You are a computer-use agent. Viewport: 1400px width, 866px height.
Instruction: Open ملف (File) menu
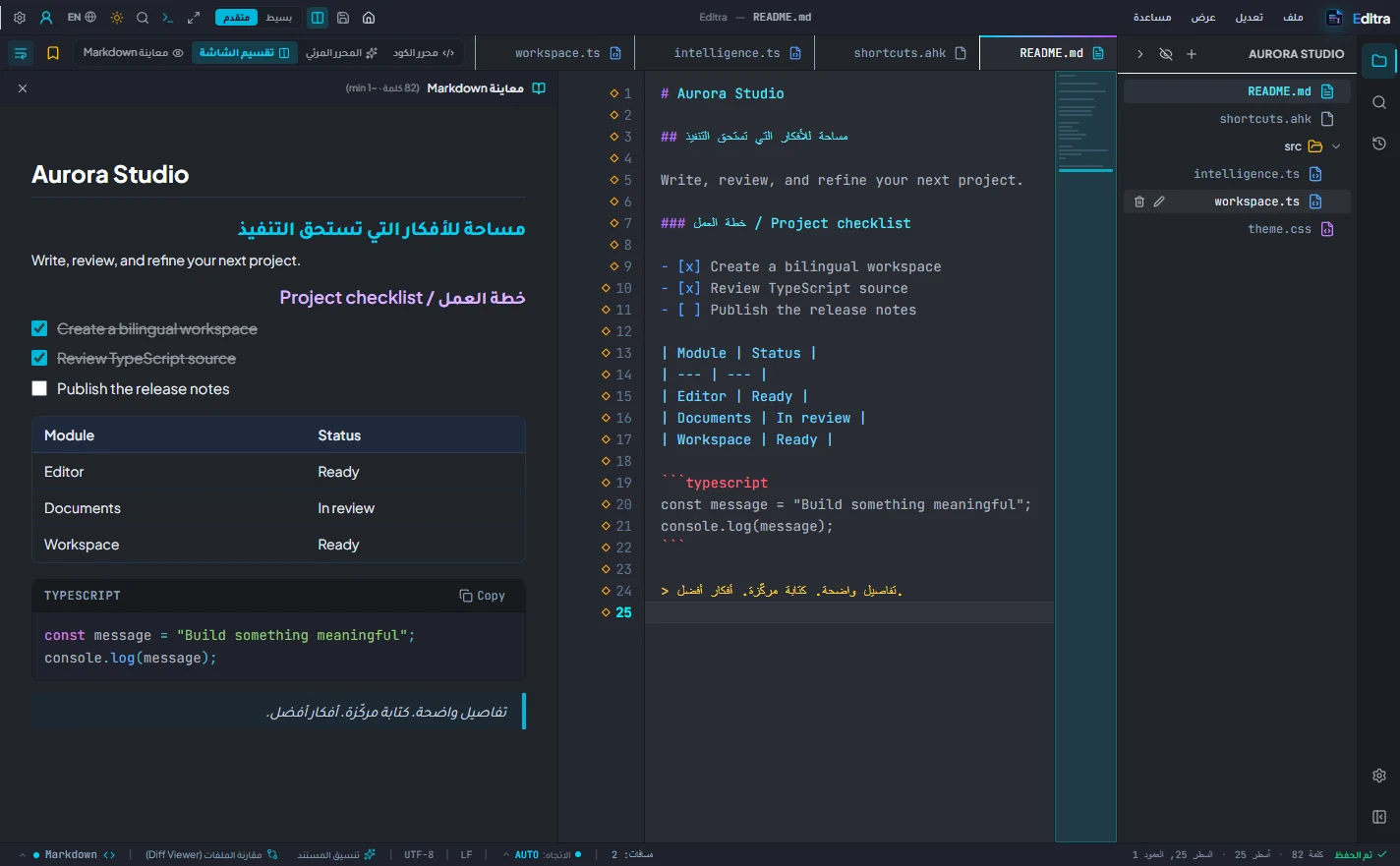pos(1294,18)
